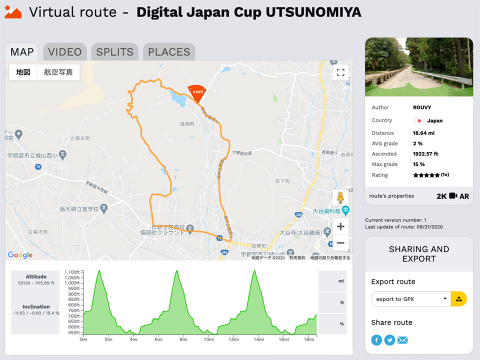Click the ROUVY logo icon

pyautogui.click(x=13, y=12)
